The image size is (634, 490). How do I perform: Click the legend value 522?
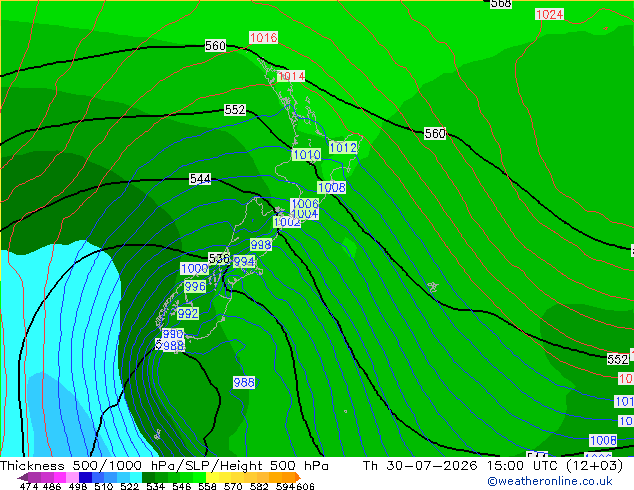pyautogui.click(x=129, y=486)
